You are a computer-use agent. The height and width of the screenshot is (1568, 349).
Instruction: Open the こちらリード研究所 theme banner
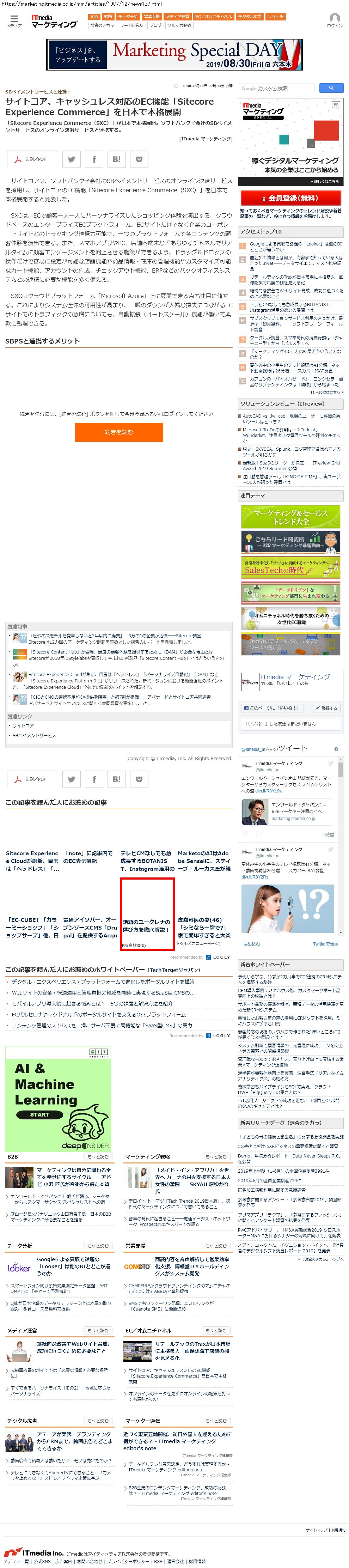coord(290,542)
